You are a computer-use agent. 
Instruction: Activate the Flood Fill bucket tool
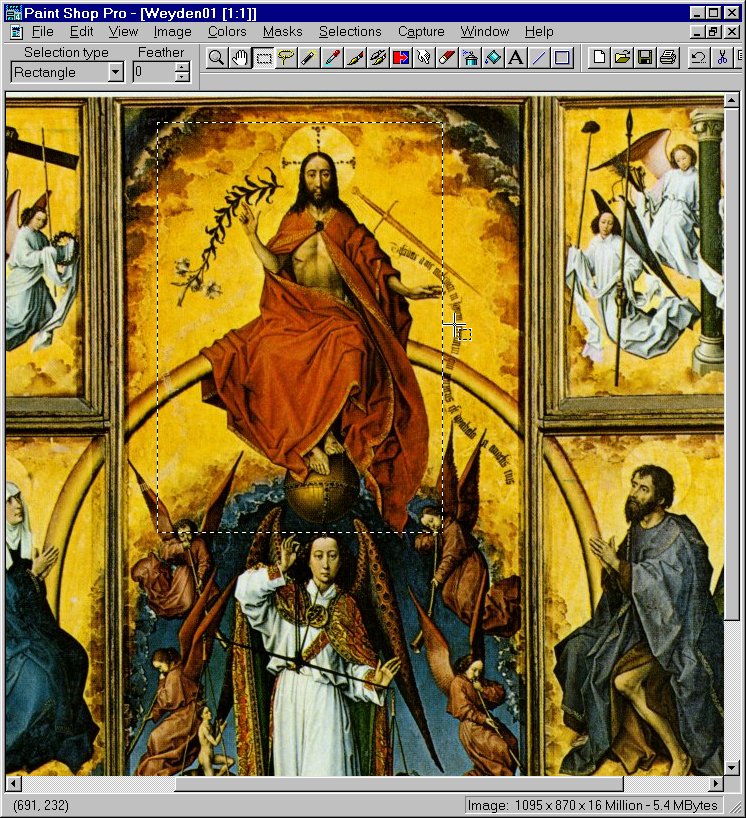tap(493, 58)
